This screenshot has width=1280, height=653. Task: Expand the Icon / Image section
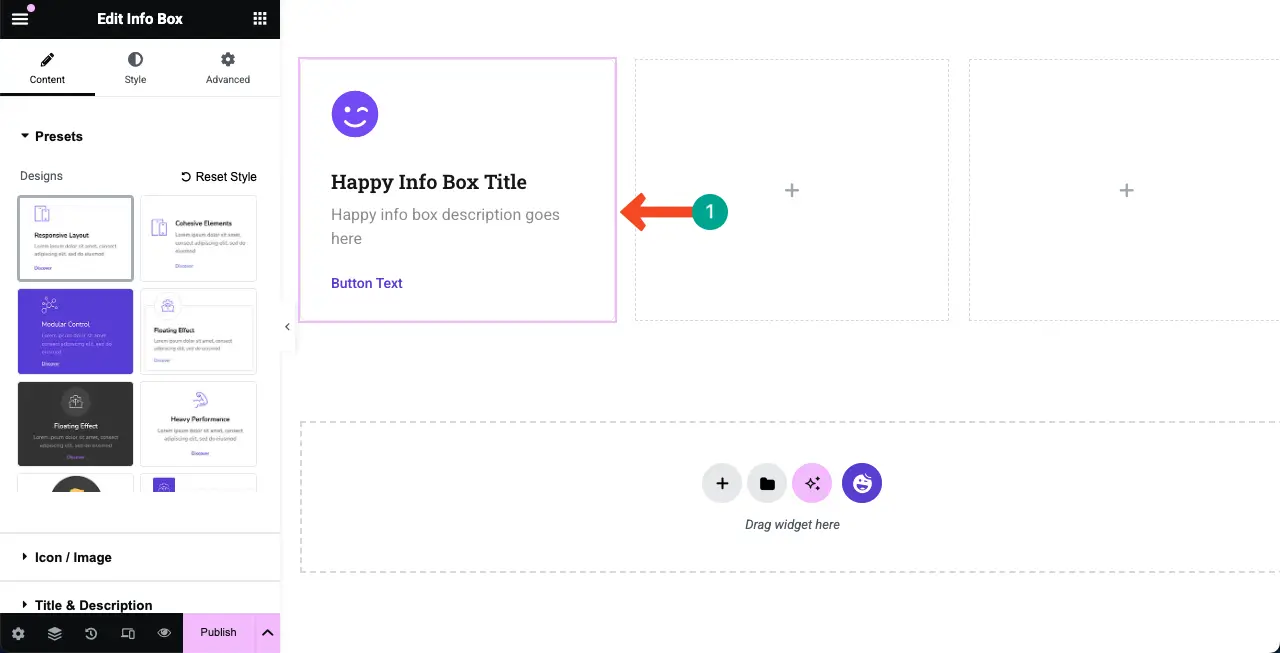click(73, 557)
